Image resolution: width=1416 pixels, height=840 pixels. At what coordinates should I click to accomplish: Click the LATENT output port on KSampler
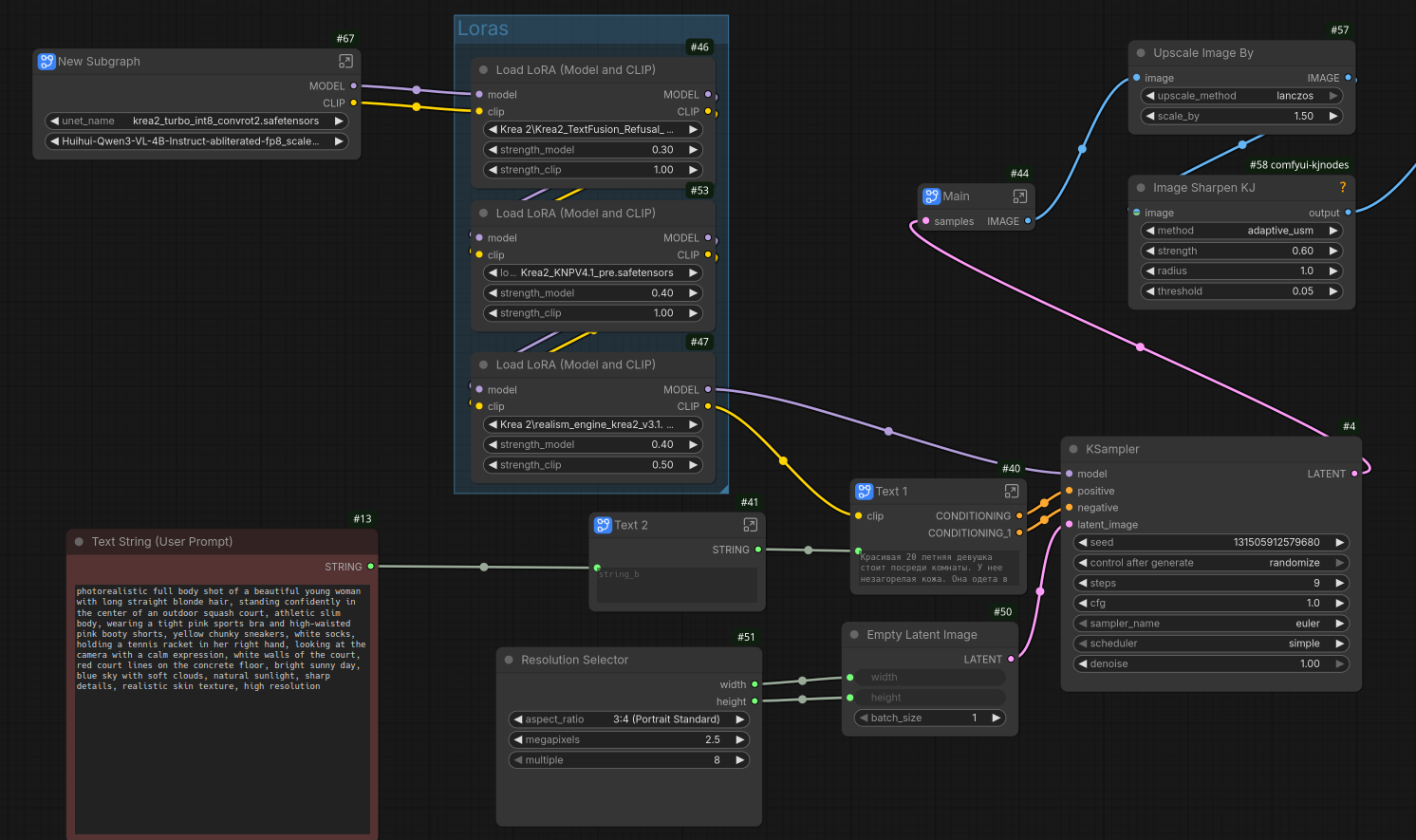[x=1354, y=474]
